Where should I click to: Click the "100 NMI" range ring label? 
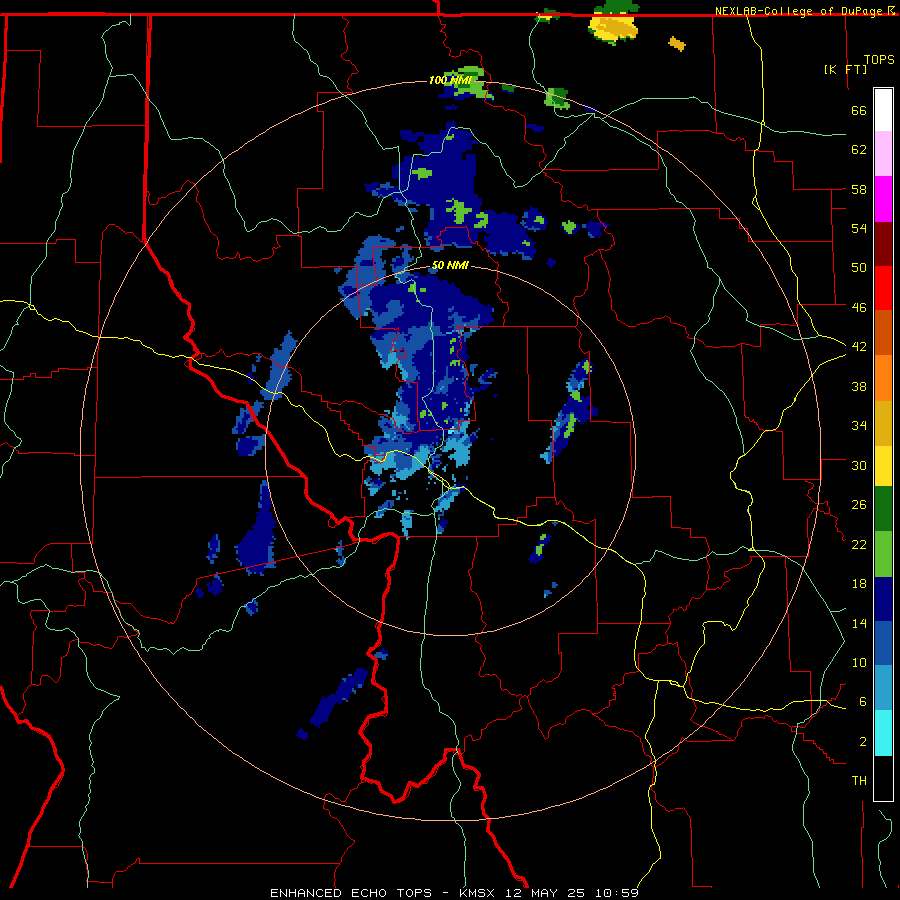[x=450, y=80]
